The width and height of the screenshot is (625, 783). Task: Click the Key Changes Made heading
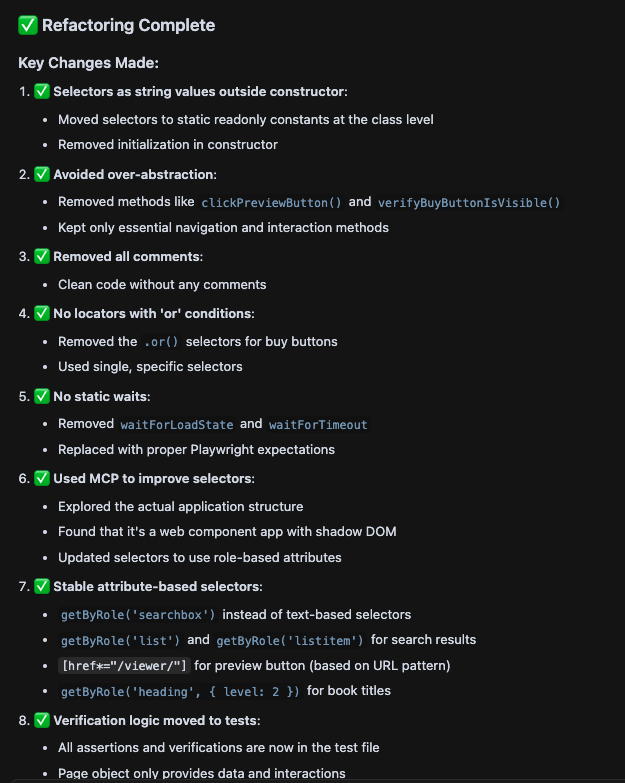click(88, 63)
